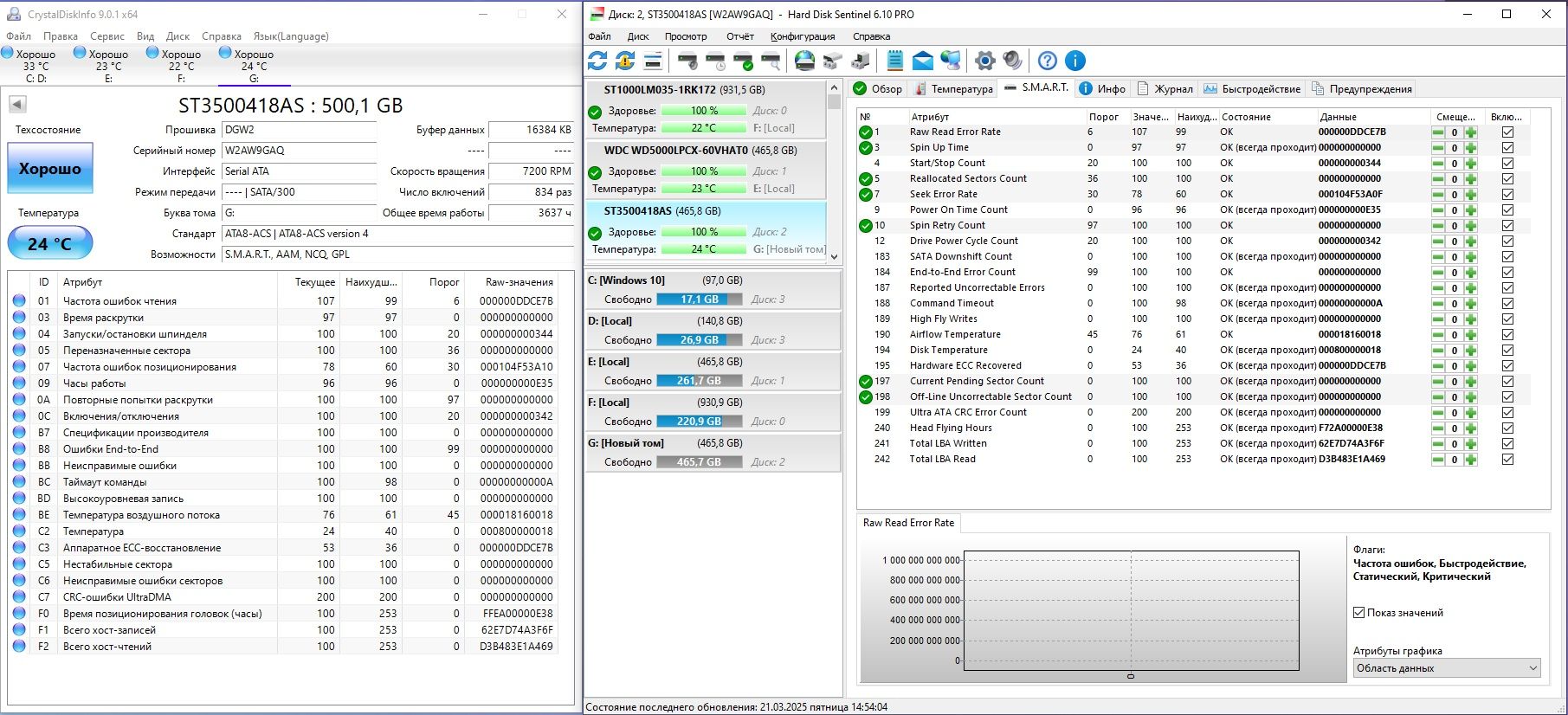Toggle the enable checkbox for Disk Temperature
This screenshot has height=715, width=1568.
coord(1507,351)
